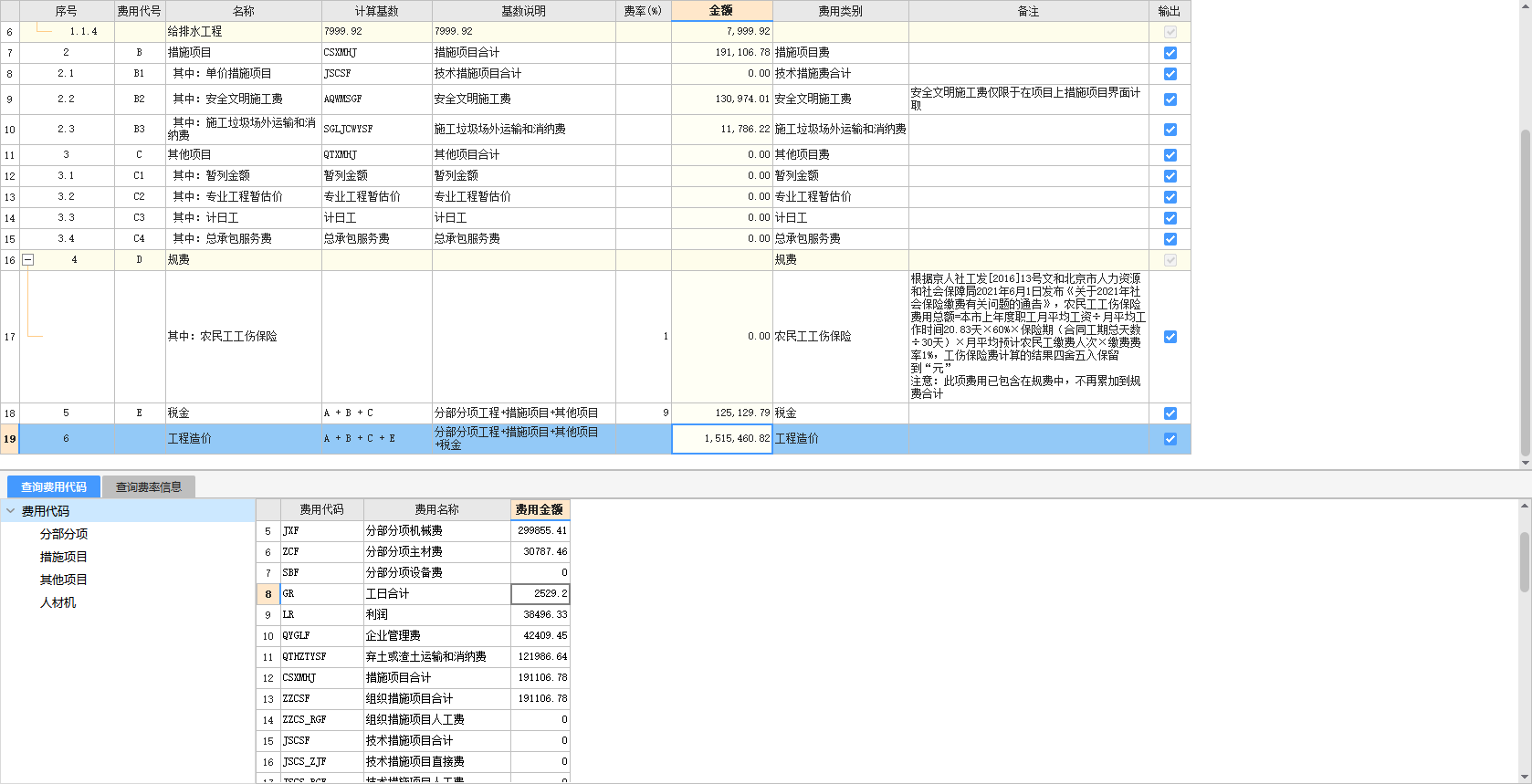This screenshot has height=784, width=1532.
Task: Click the 费用金额 column header in lower table
Action: click(x=540, y=509)
